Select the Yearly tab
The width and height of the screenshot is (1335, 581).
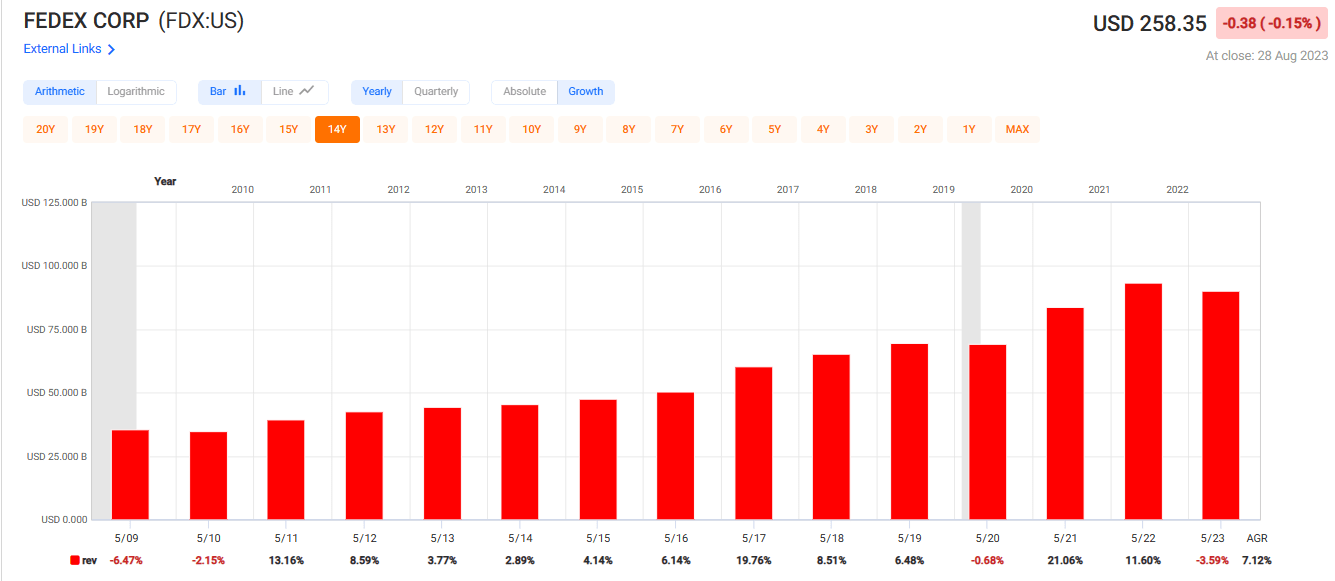click(x=376, y=91)
